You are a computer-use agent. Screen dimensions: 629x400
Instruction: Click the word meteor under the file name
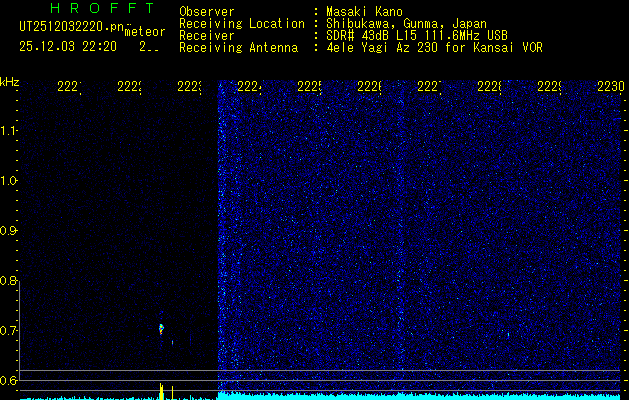pos(145,32)
